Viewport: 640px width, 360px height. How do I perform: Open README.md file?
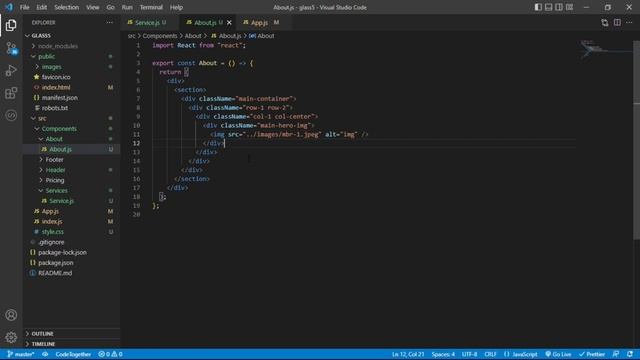point(72,273)
